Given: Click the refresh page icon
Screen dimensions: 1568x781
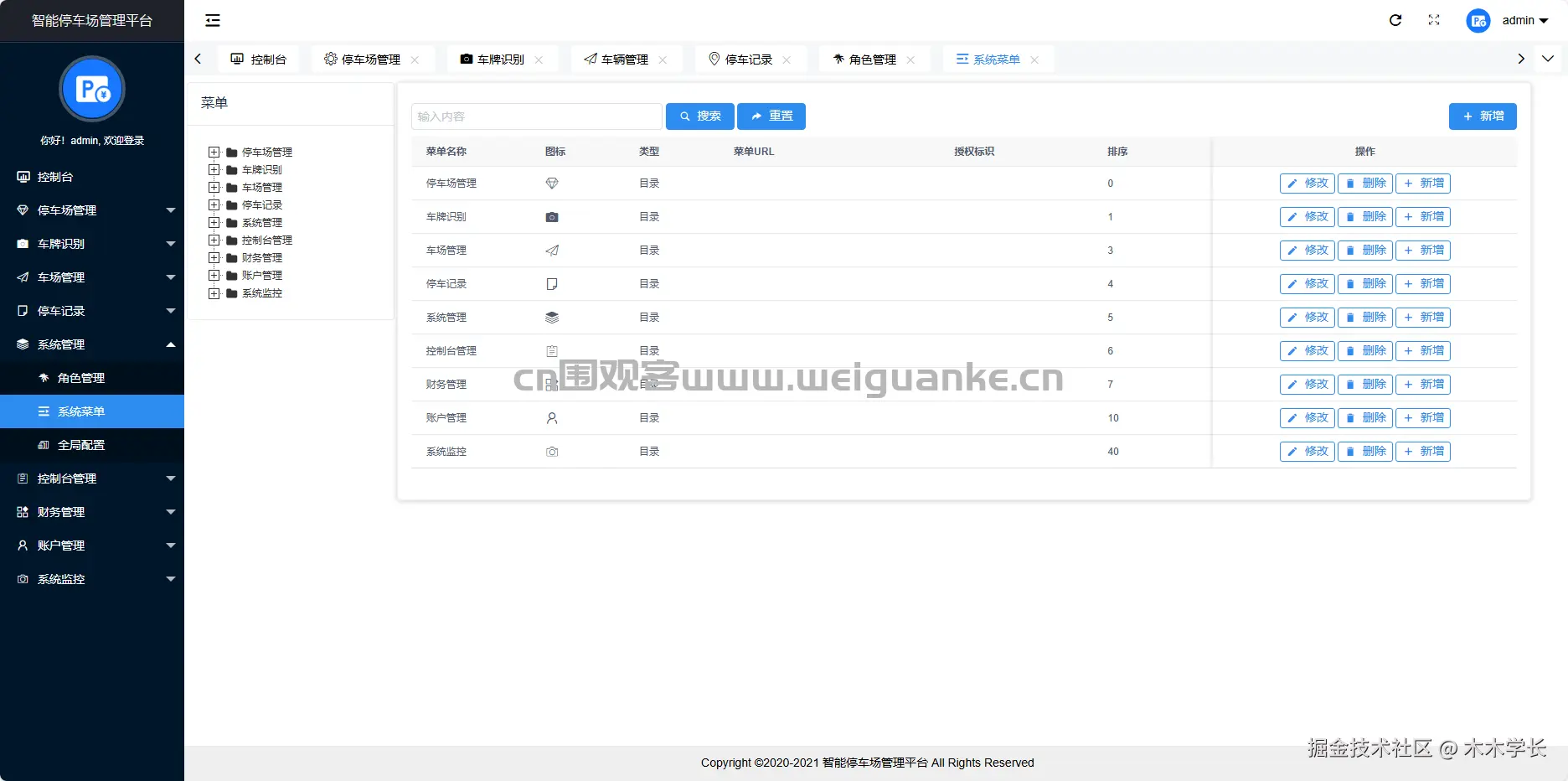Looking at the screenshot, I should coord(1395,20).
